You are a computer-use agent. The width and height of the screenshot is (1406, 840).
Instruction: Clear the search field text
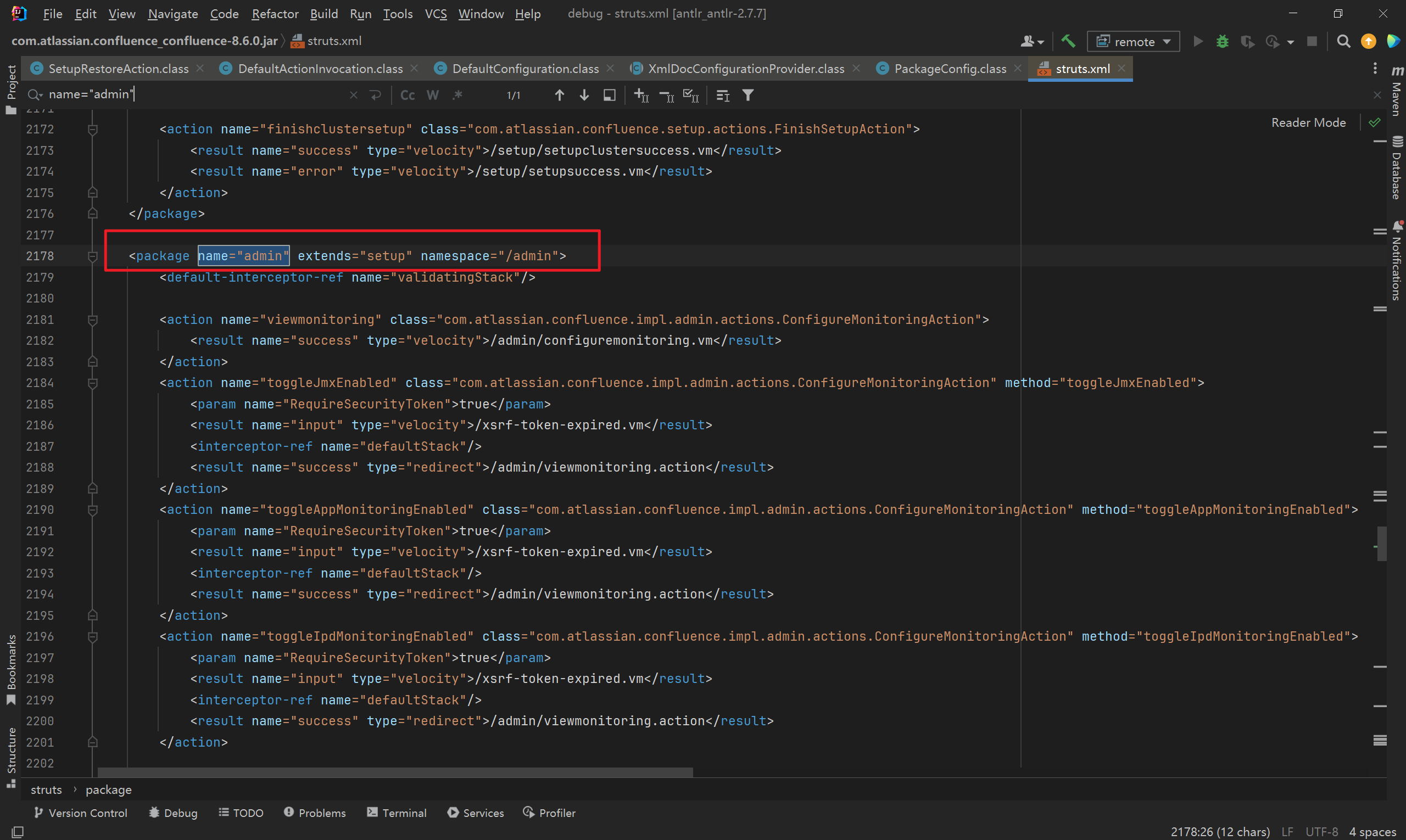click(x=353, y=95)
